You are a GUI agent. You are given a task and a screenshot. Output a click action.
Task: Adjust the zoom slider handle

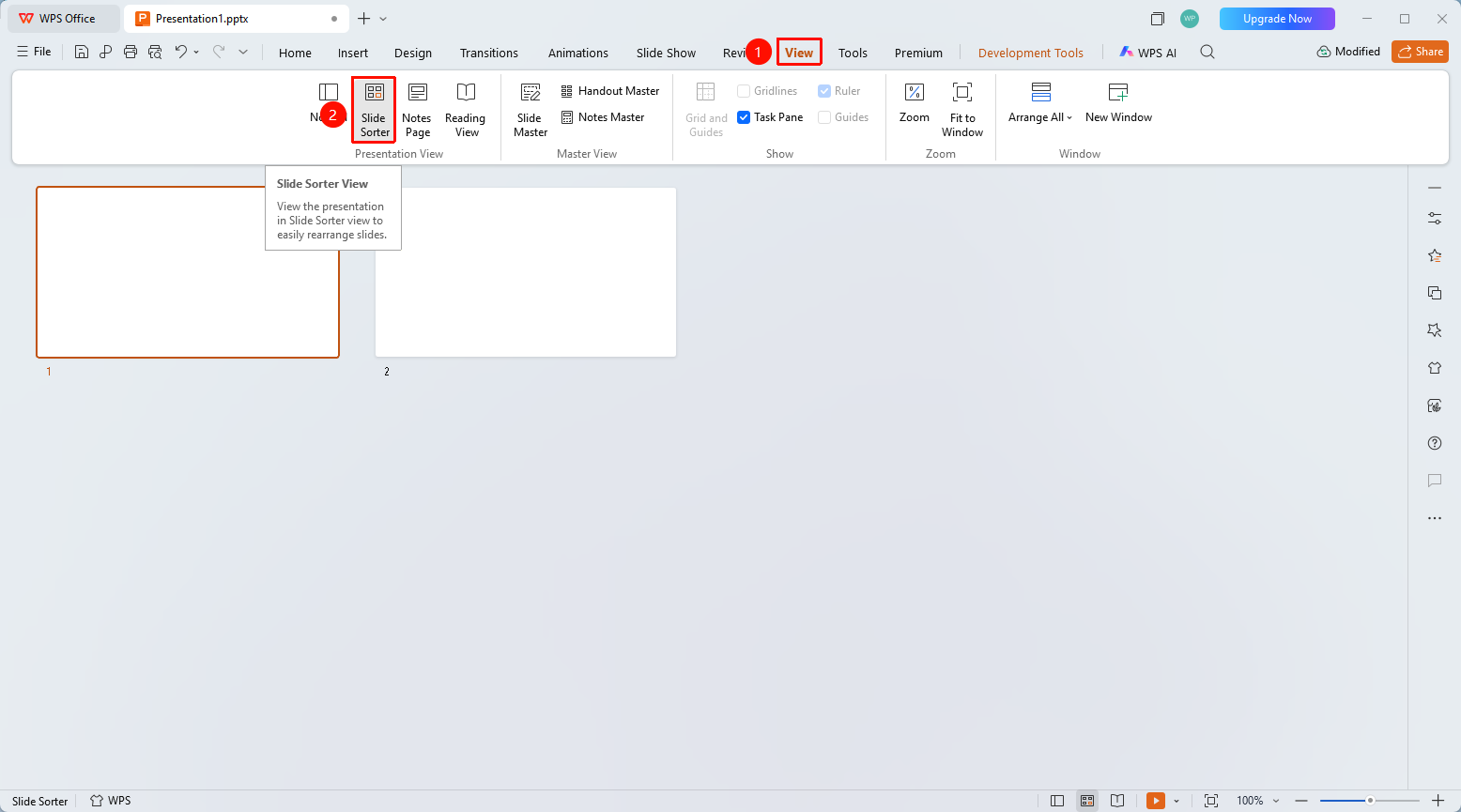pyautogui.click(x=1370, y=801)
